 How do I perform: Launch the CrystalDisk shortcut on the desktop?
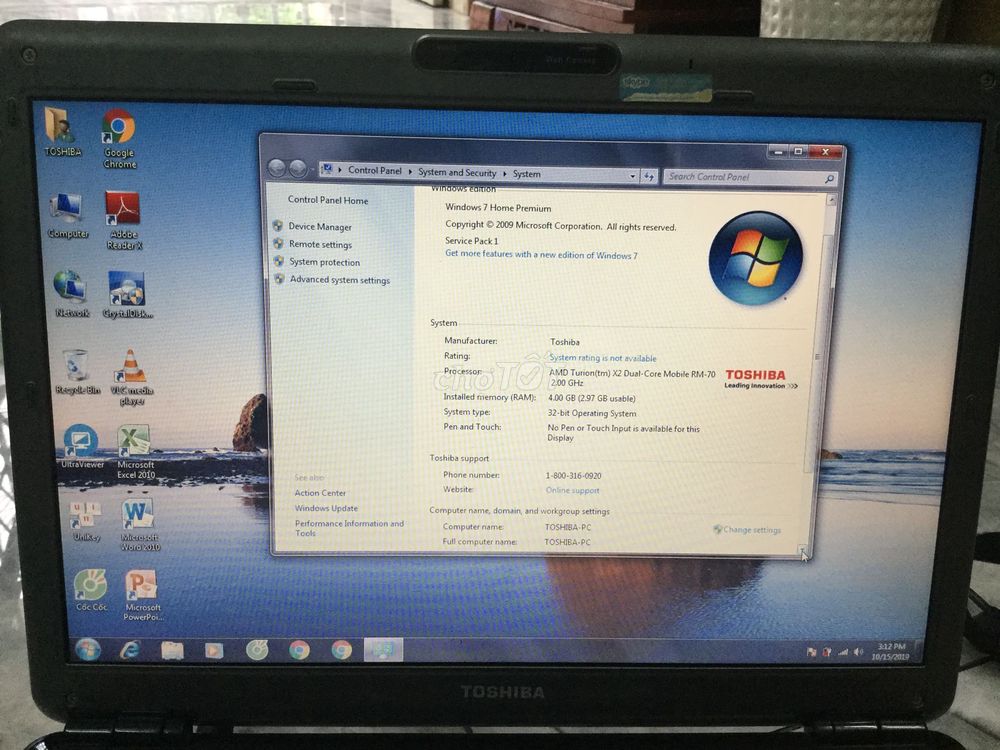click(126, 295)
